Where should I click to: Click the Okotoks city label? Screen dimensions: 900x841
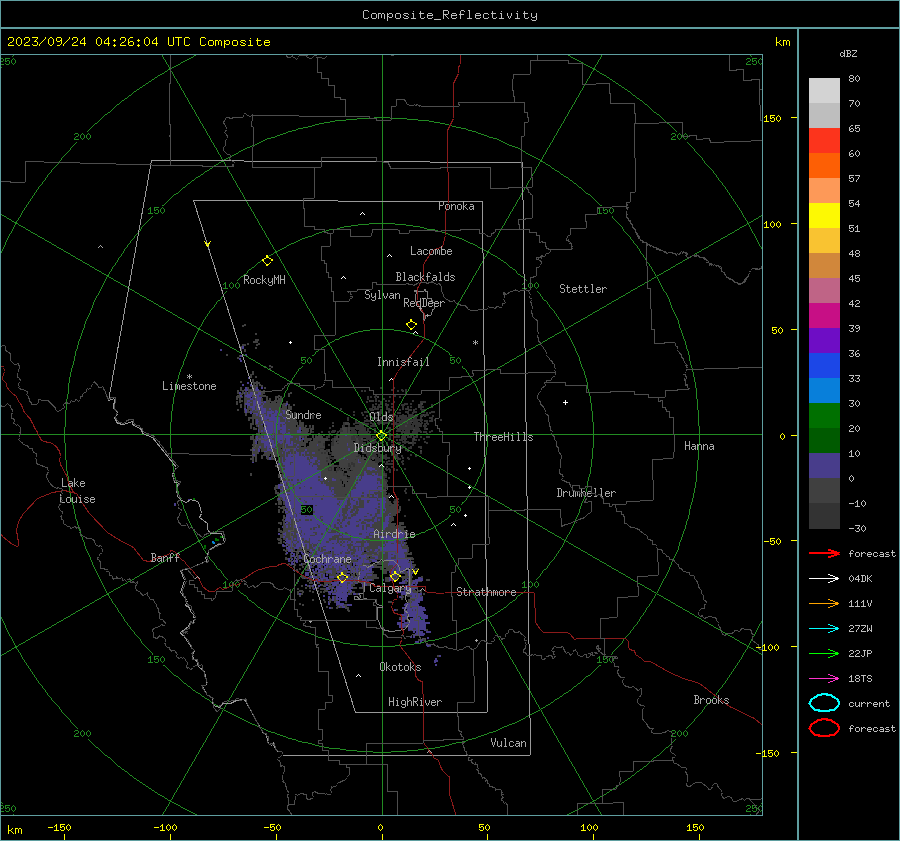pos(400,667)
